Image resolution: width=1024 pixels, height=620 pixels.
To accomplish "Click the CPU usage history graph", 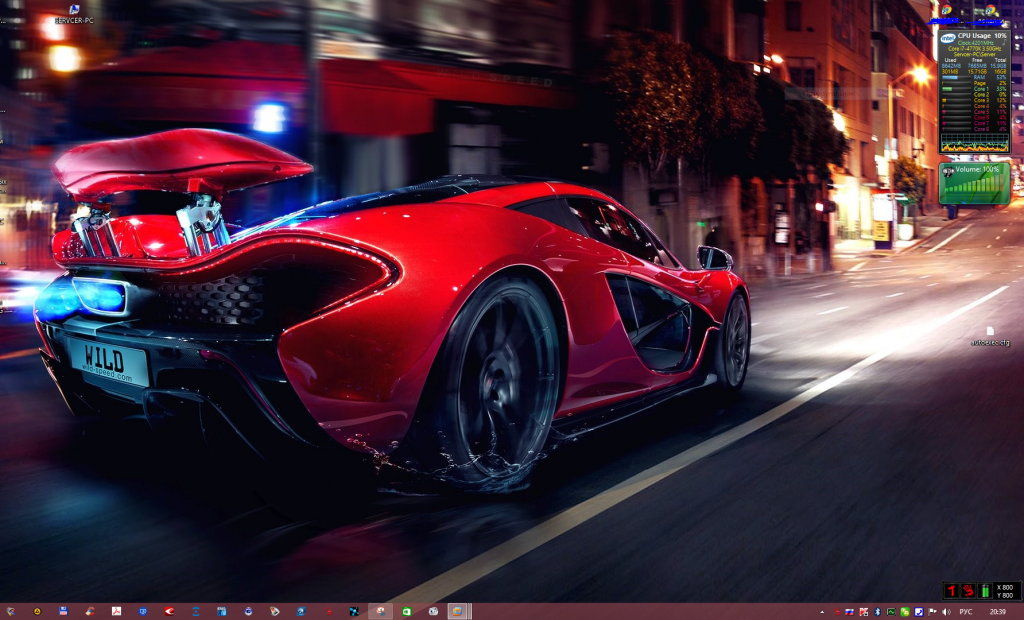I will [x=974, y=143].
